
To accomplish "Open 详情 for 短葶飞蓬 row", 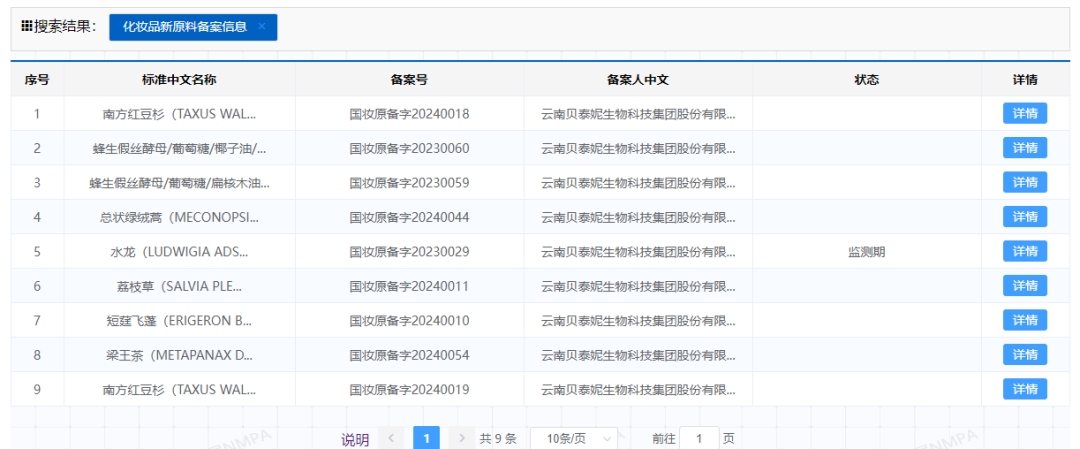I will pyautogui.click(x=1024, y=320).
